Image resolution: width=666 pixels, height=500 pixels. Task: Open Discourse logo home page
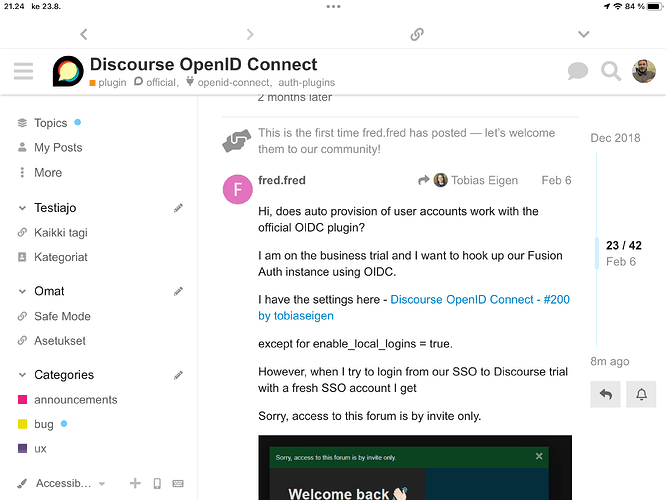[x=68, y=71]
